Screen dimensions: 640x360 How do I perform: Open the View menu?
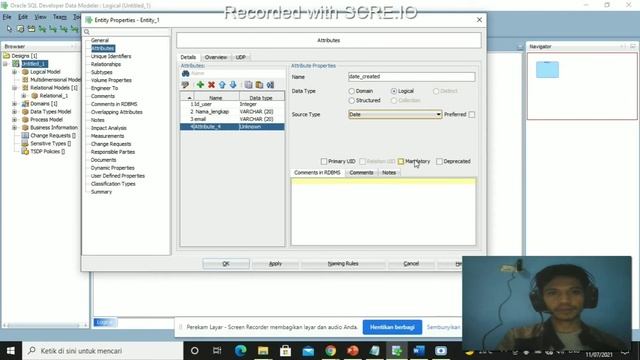(x=40, y=17)
